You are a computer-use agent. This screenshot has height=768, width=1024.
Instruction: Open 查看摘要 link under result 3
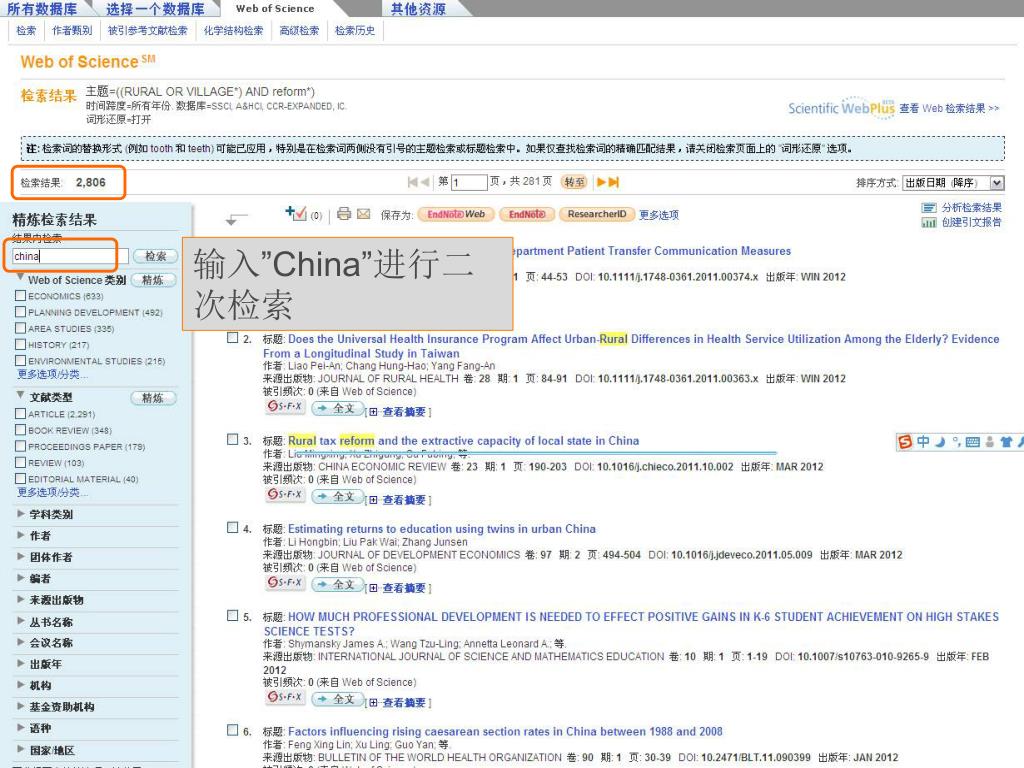point(404,500)
